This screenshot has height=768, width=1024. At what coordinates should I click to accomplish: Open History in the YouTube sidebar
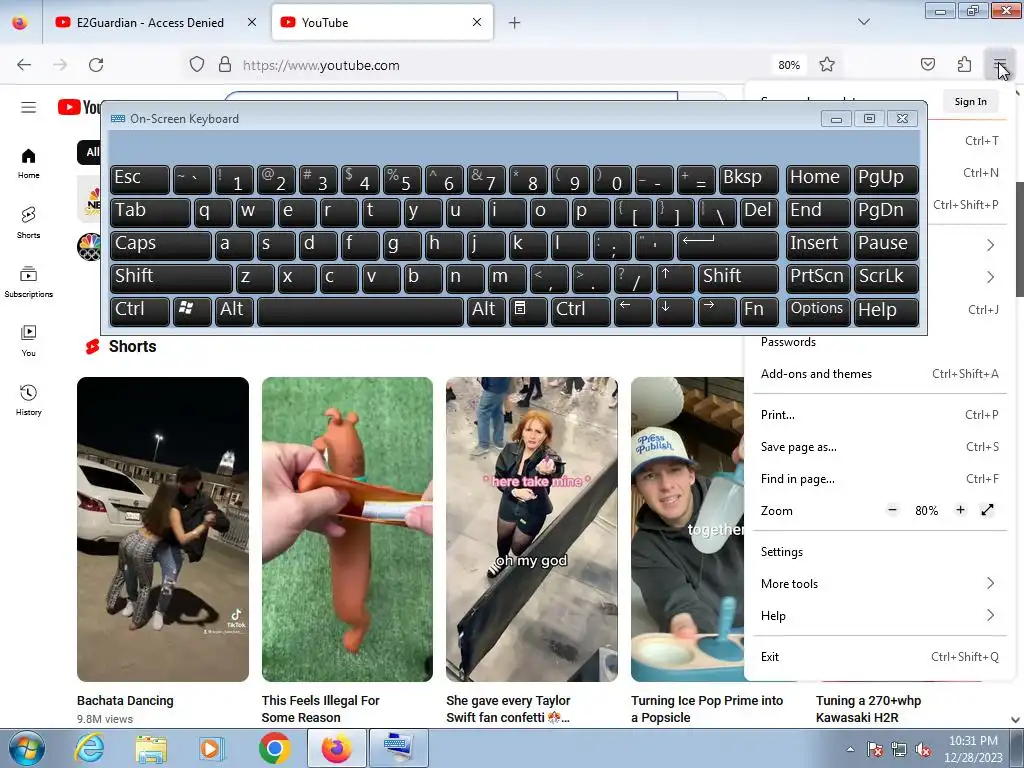coord(28,400)
